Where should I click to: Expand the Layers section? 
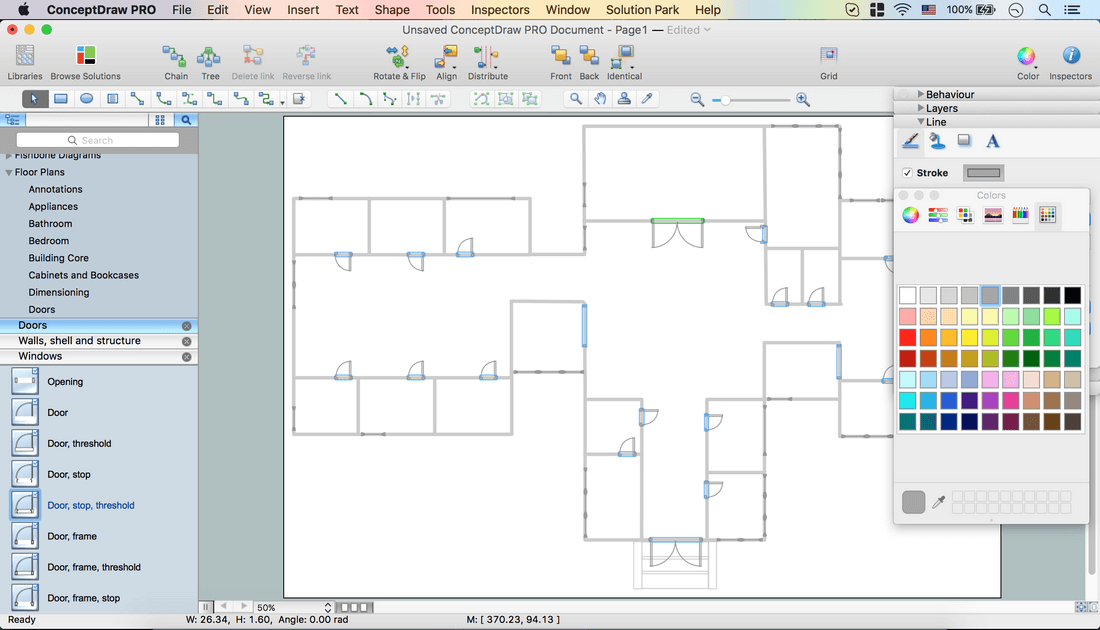tap(921, 108)
